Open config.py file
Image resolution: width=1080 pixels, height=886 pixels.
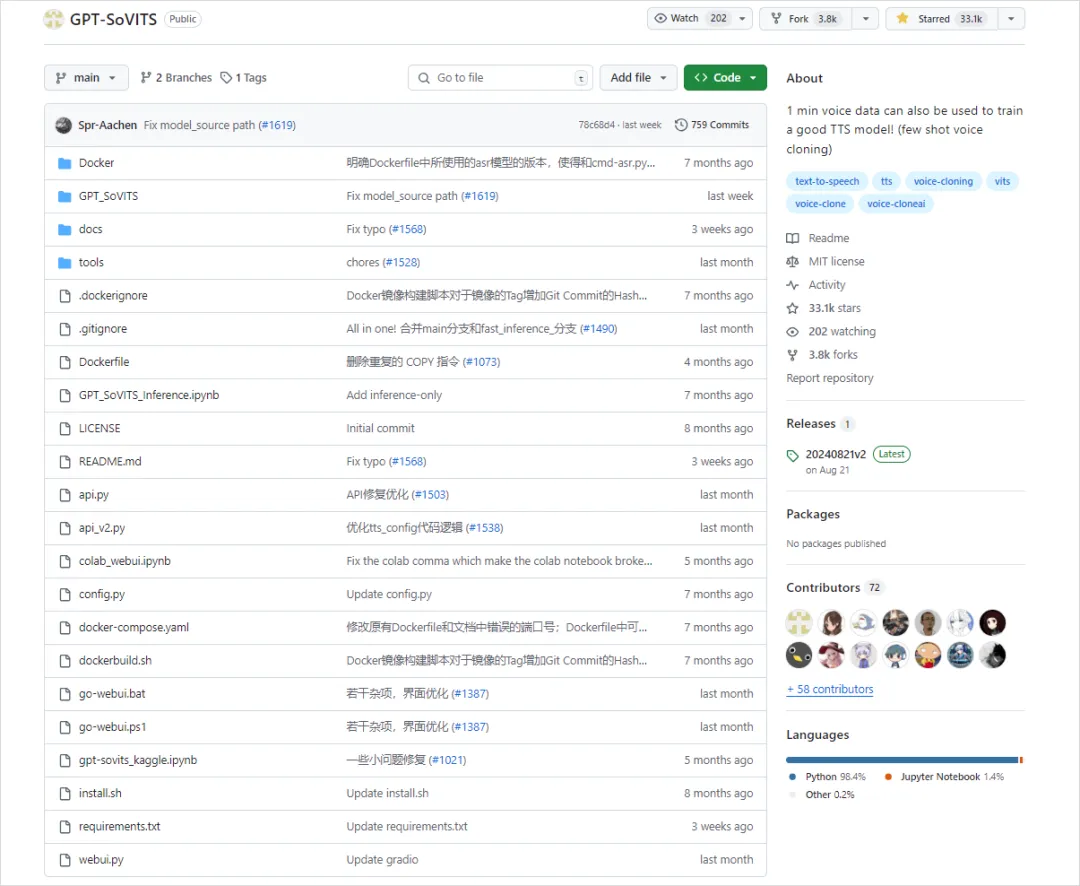tap(102, 595)
